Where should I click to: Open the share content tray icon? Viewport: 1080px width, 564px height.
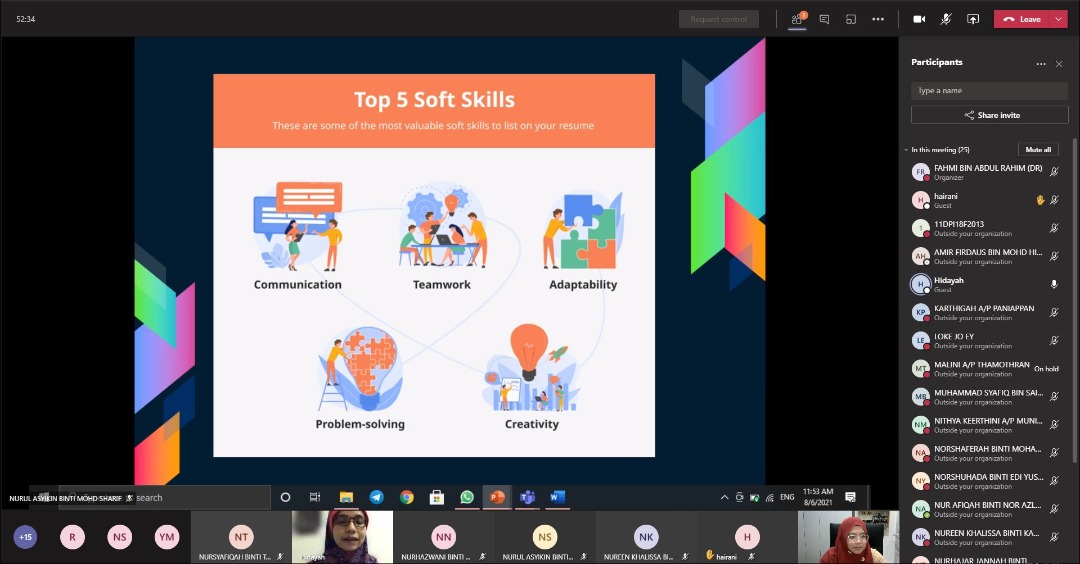click(x=973, y=19)
